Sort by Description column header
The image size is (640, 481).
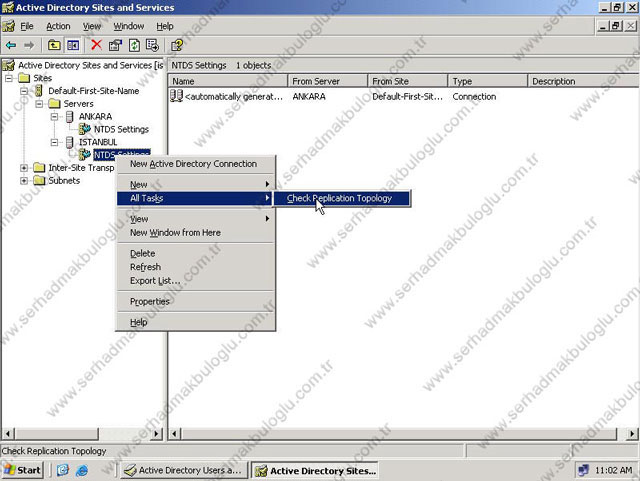(584, 81)
